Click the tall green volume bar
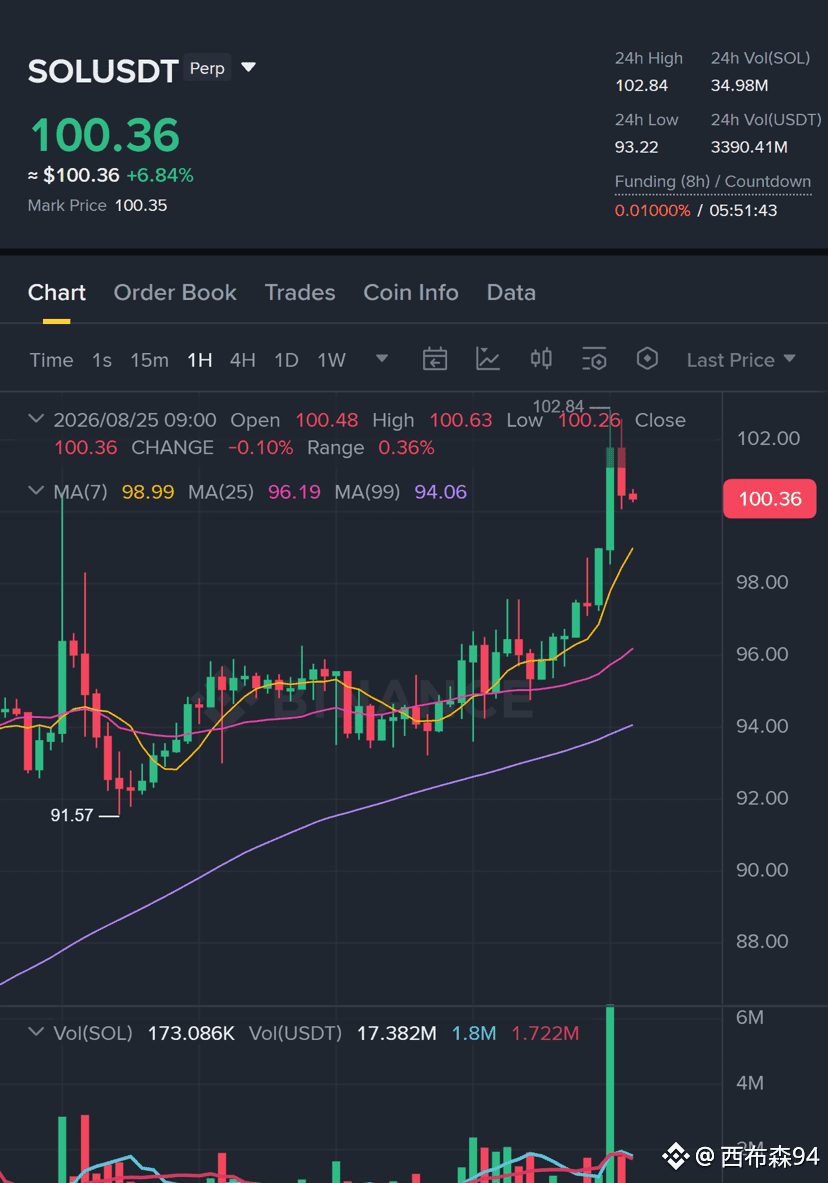 610,1094
